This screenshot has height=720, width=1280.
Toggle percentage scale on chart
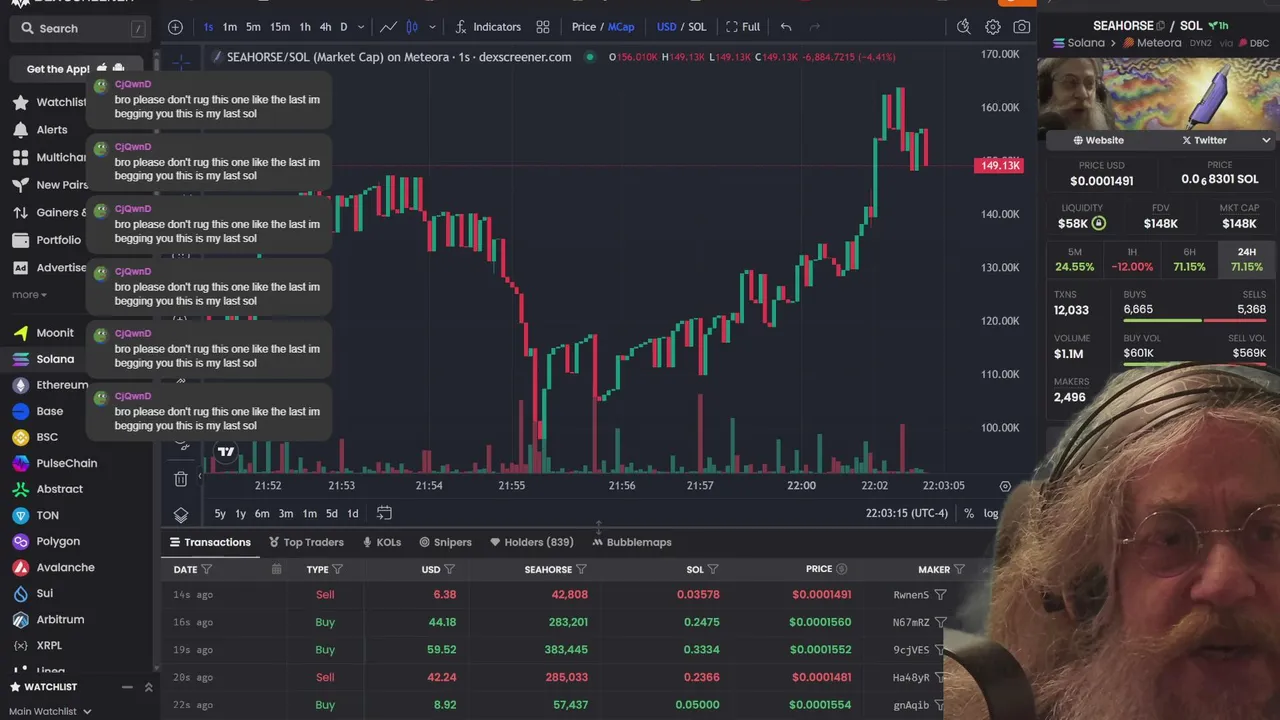coord(969,514)
